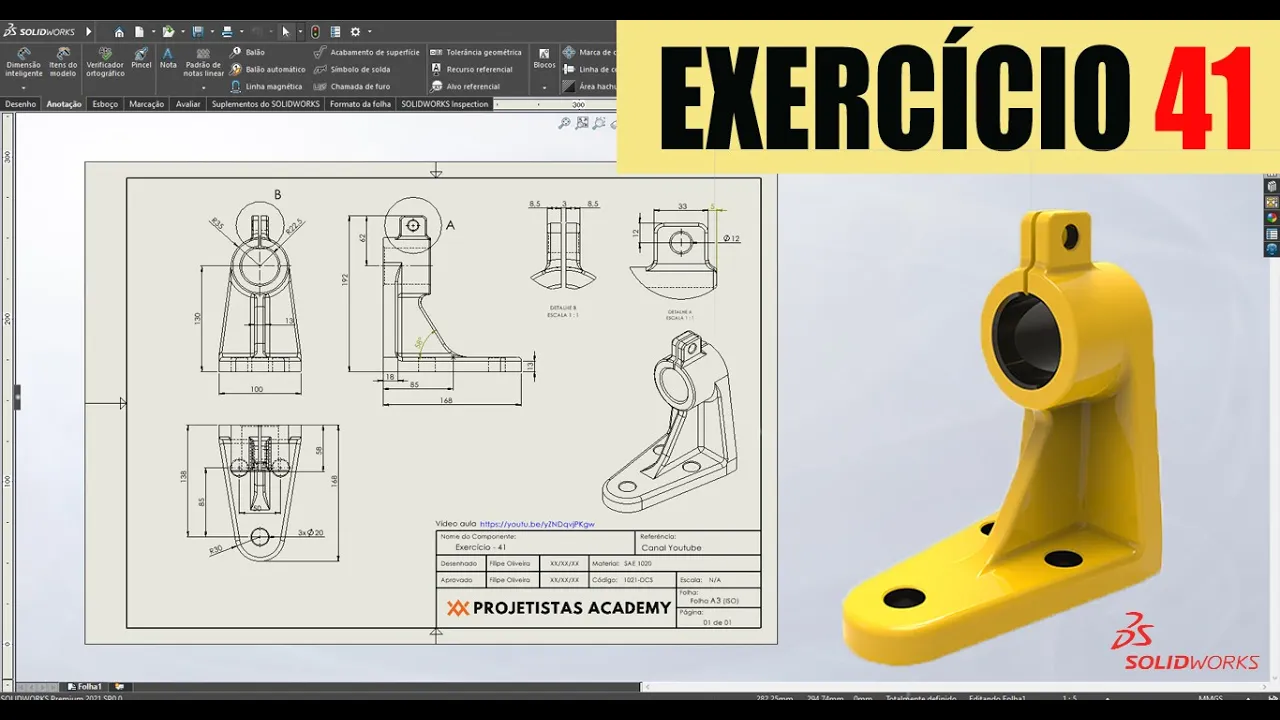This screenshot has height=720, width=1280.
Task: Add a Balão annotation
Action: pos(248,52)
